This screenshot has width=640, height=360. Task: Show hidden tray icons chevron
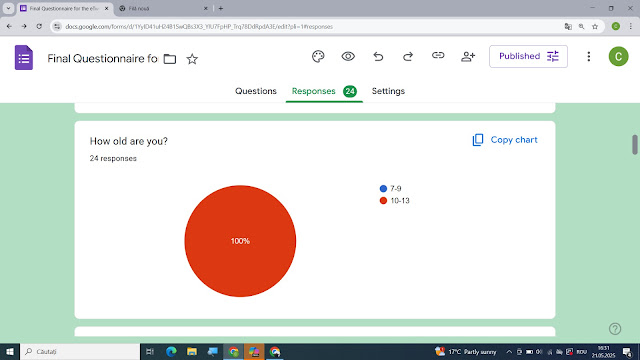509,351
